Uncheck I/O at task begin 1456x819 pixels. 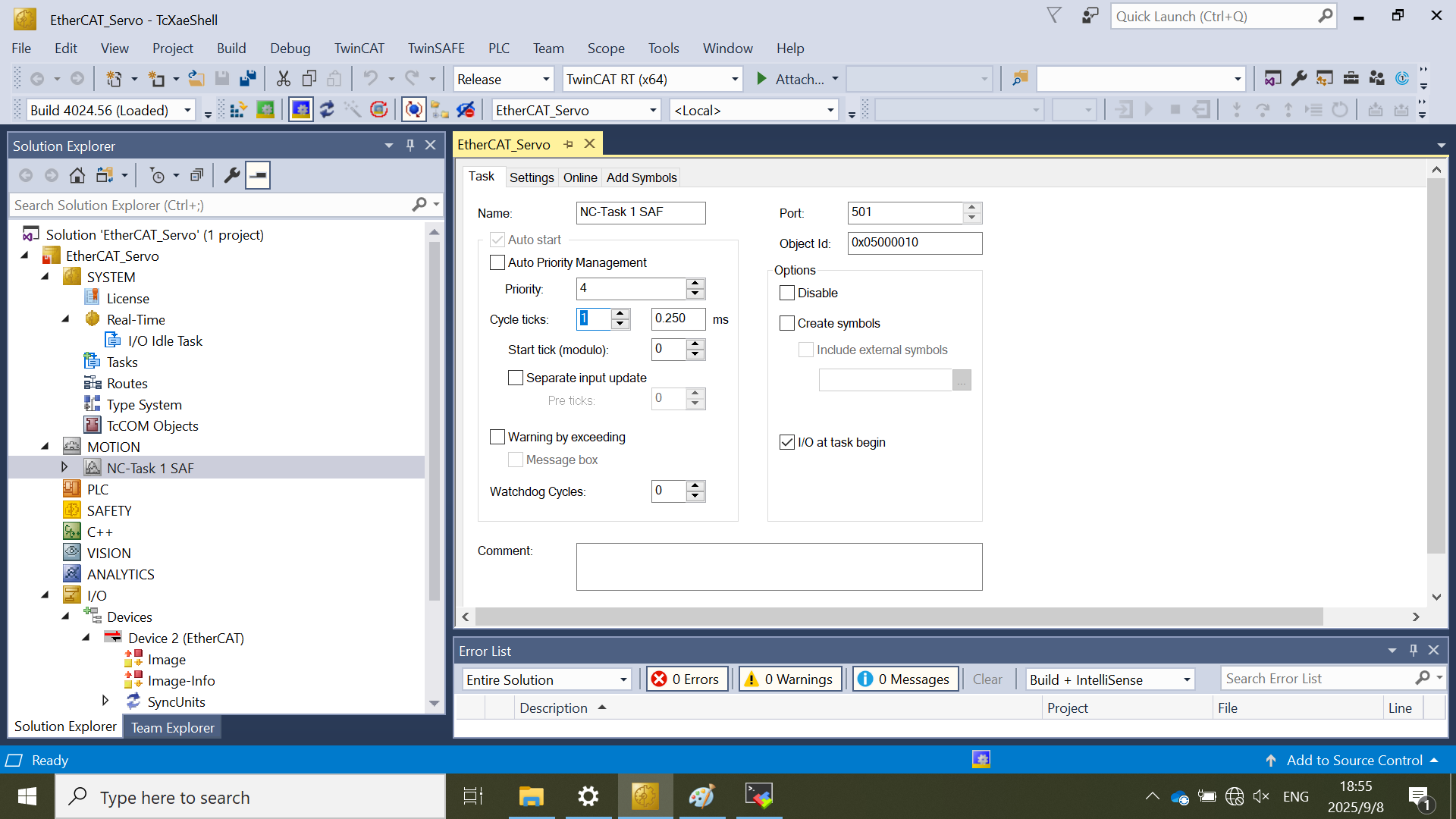pyautogui.click(x=787, y=442)
